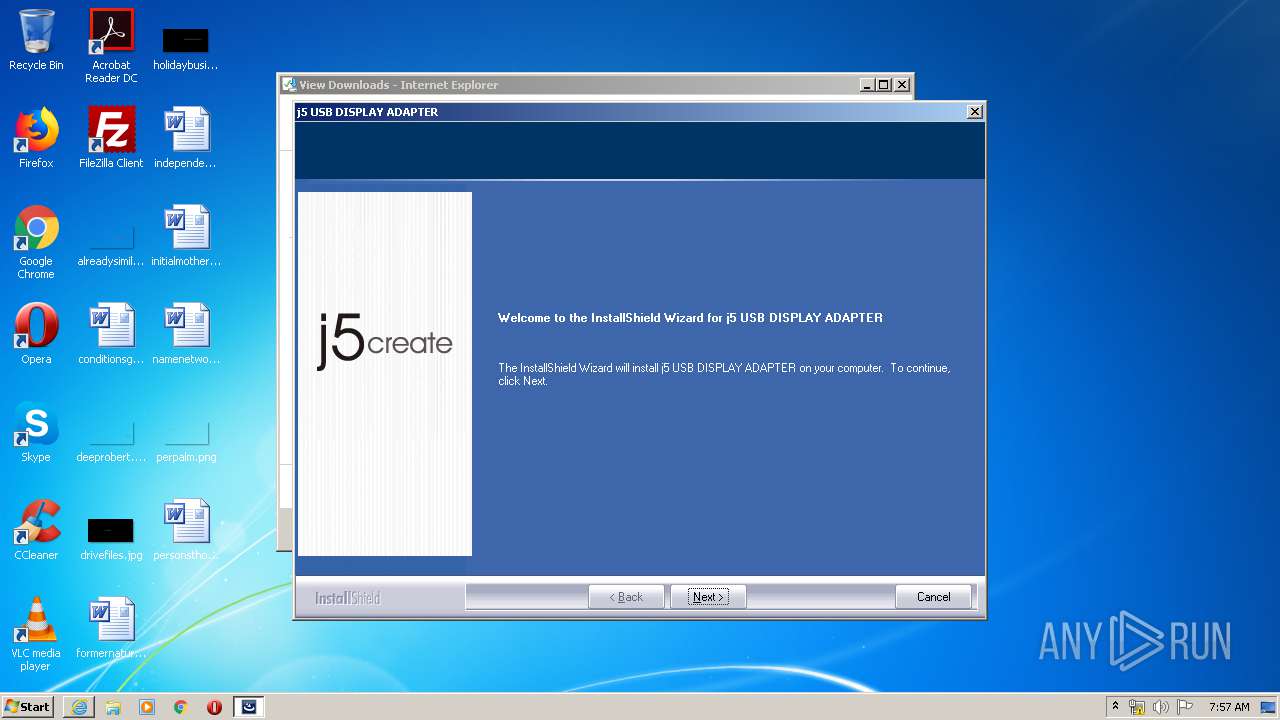Show hidden system tray icons
This screenshot has height=720, width=1280.
1115,707
